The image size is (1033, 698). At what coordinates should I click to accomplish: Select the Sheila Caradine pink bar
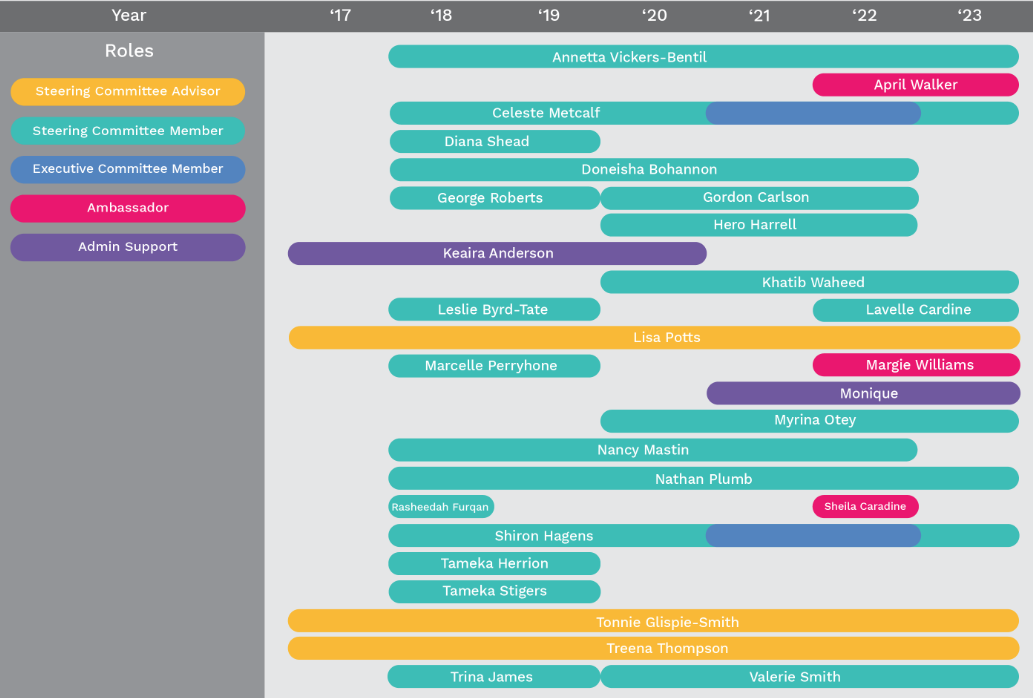coord(865,507)
